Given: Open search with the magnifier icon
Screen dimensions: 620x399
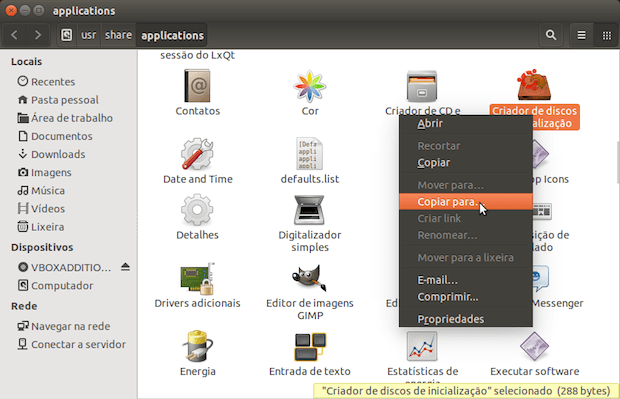Looking at the screenshot, I should (551, 35).
